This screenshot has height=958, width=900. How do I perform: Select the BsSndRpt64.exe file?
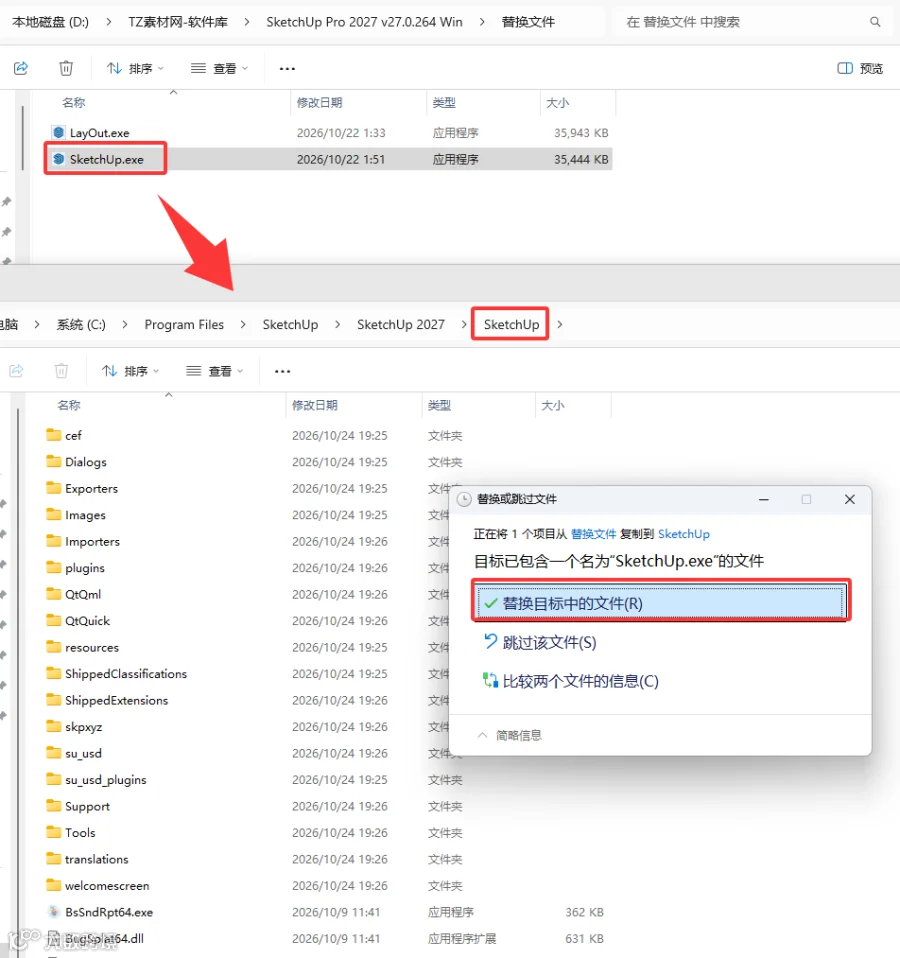pyautogui.click(x=109, y=912)
